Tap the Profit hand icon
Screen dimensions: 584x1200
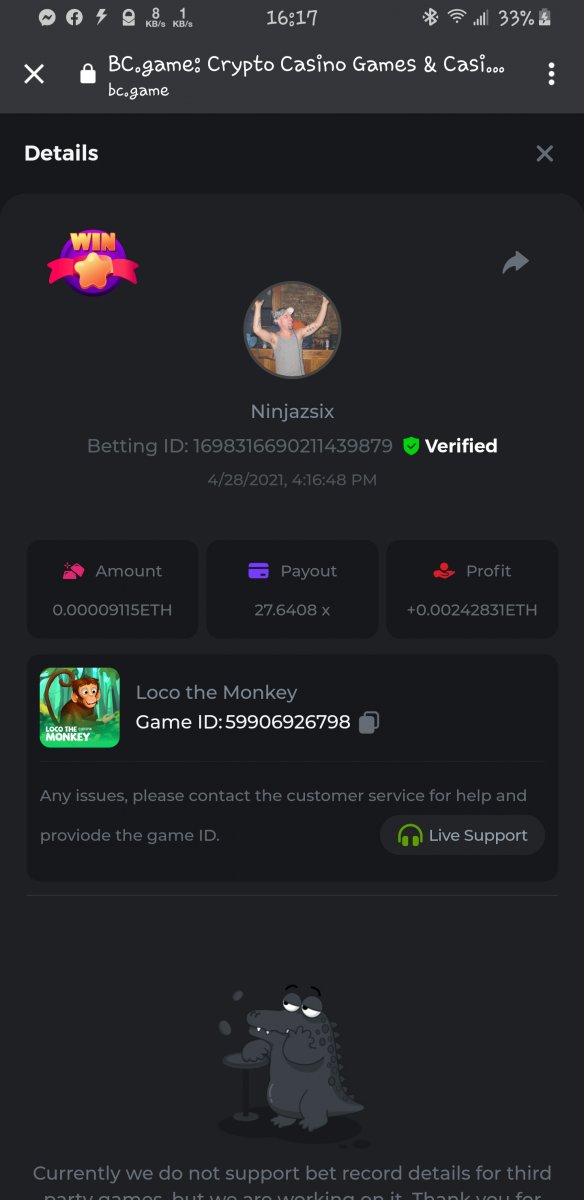(444, 571)
